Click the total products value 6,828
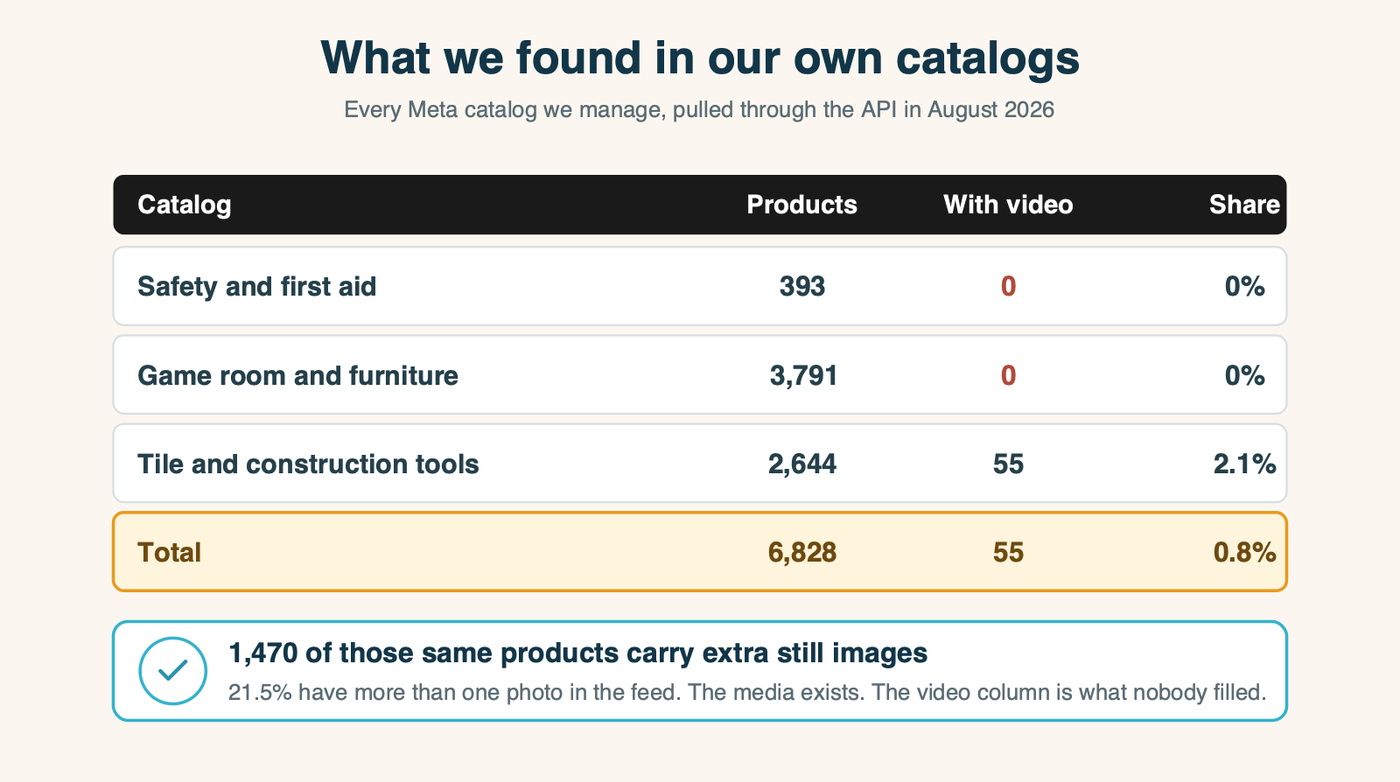This screenshot has width=1400, height=782. pos(803,552)
